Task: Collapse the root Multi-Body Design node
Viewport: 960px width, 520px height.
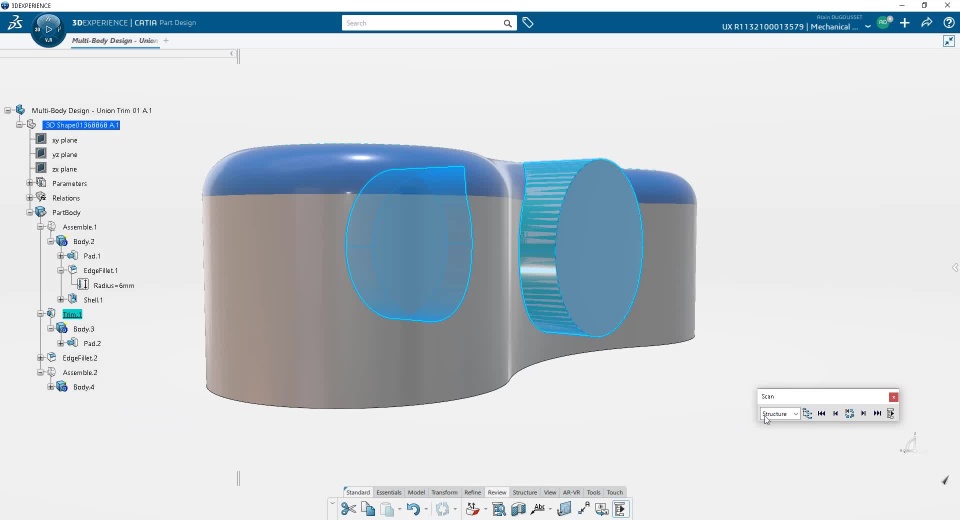Action: (7, 110)
